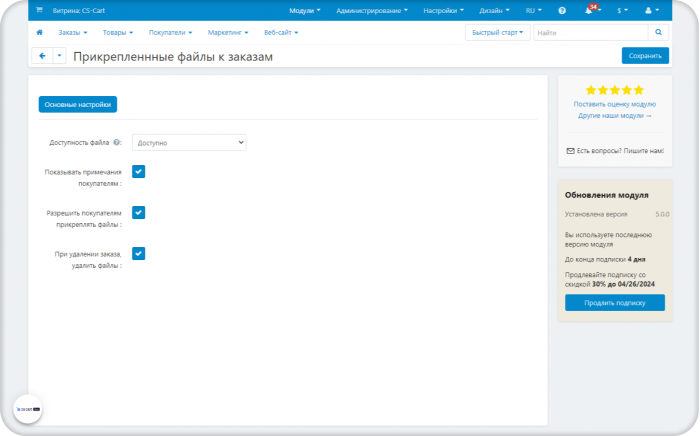Toggle allow customers to attach files checkbox
Viewport: 700px width, 436px height.
coord(138,213)
